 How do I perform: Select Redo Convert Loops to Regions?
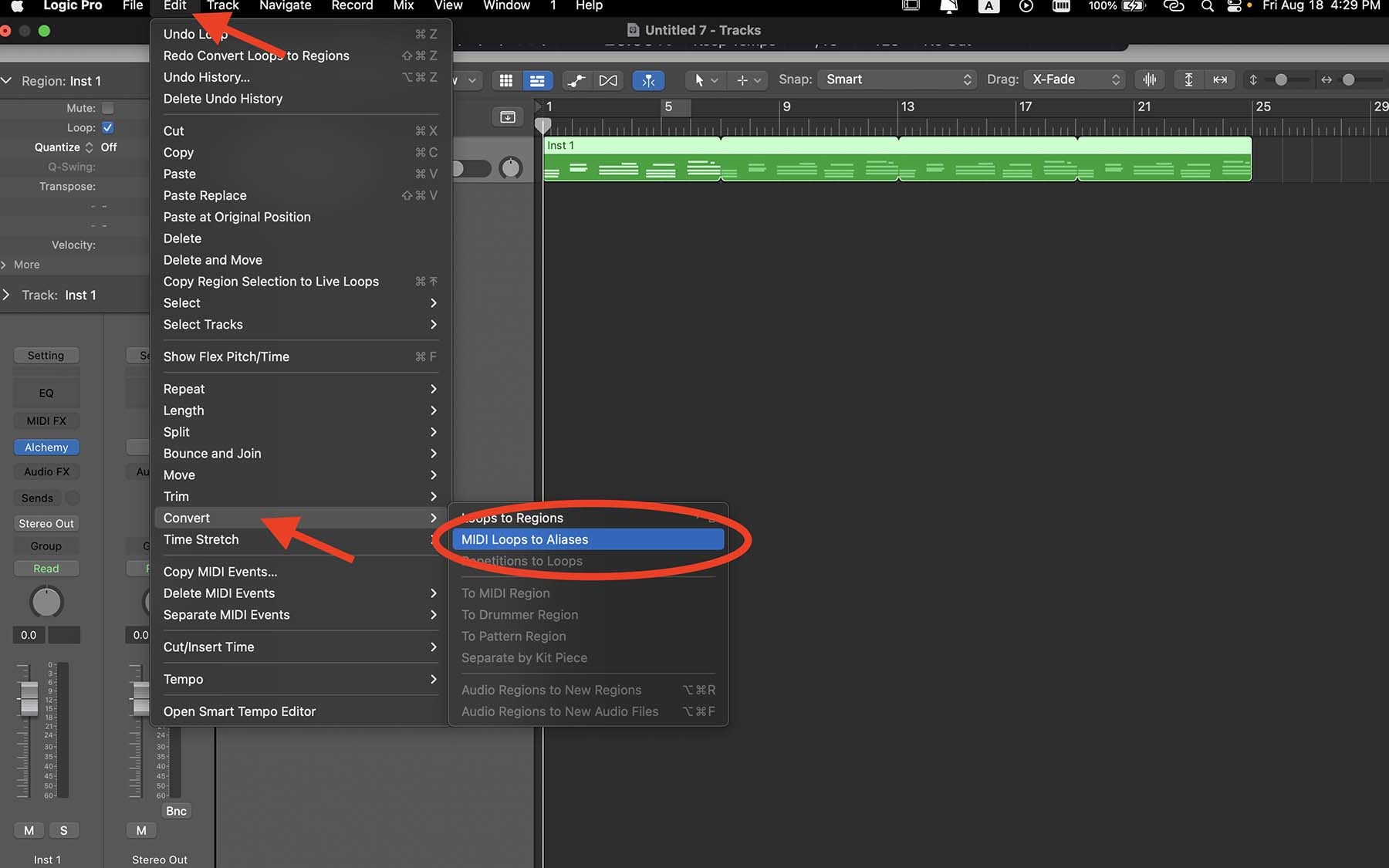(299, 56)
